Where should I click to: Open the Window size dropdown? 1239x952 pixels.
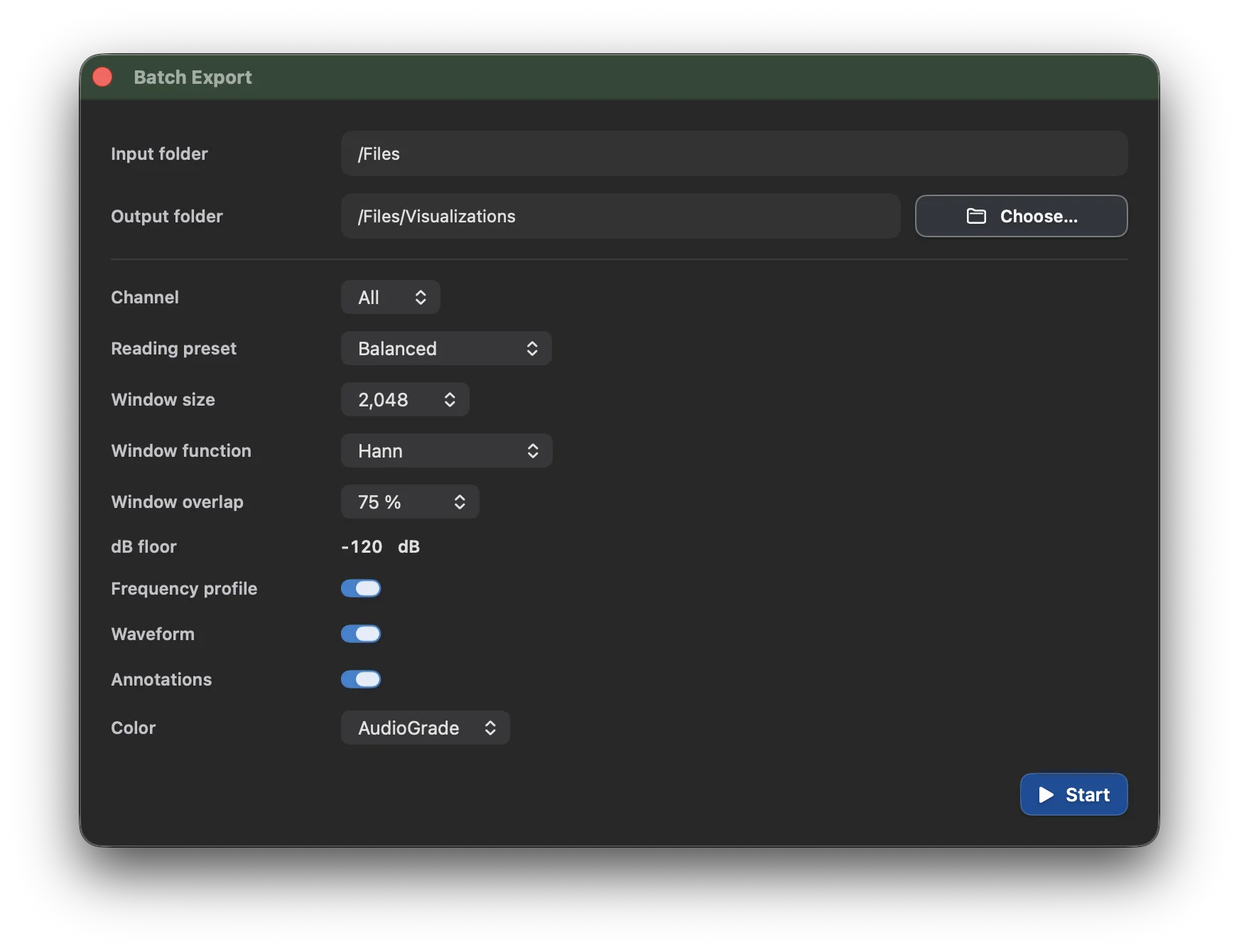pyautogui.click(x=405, y=399)
